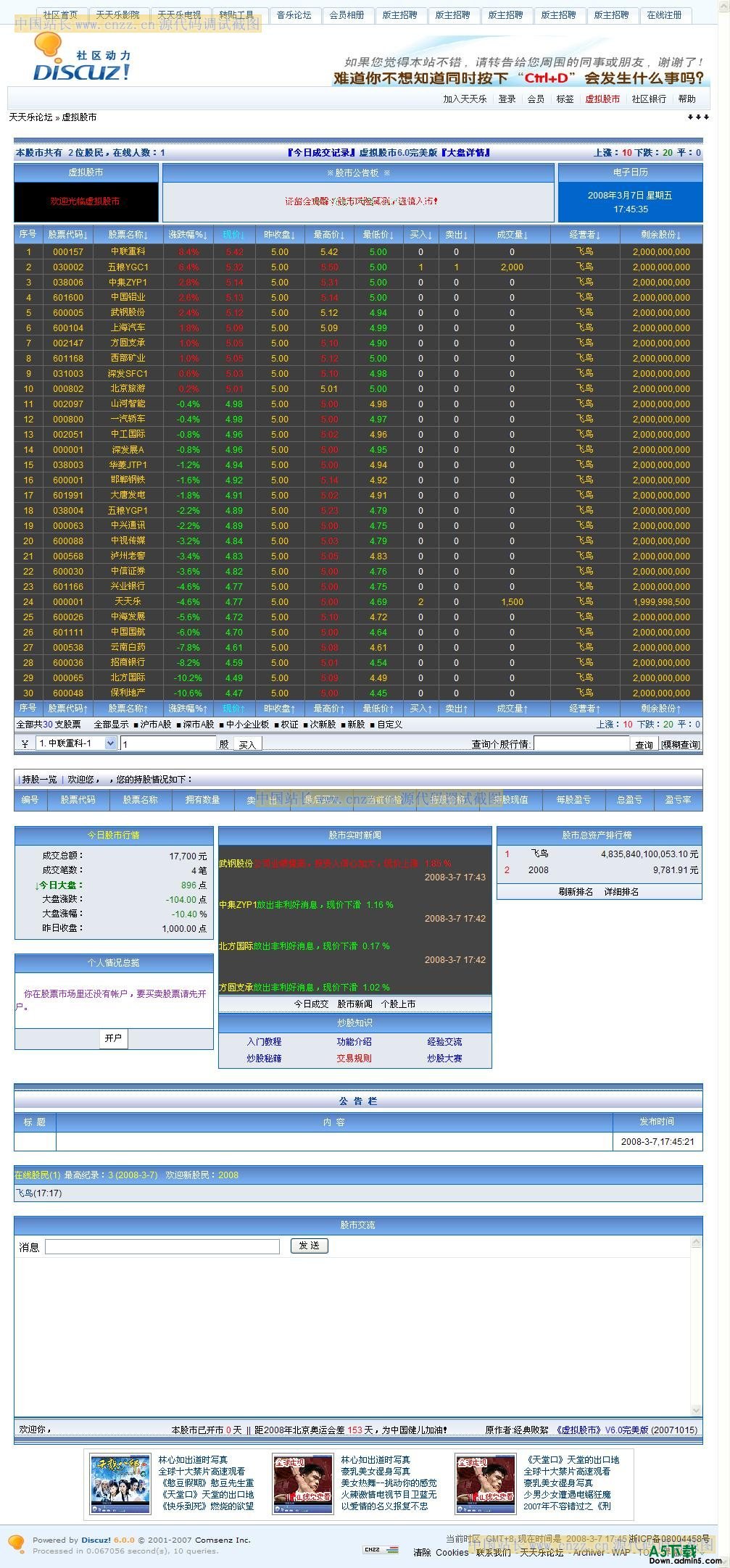Click the small Discuz bubble icon in the footer

[x=16, y=1543]
